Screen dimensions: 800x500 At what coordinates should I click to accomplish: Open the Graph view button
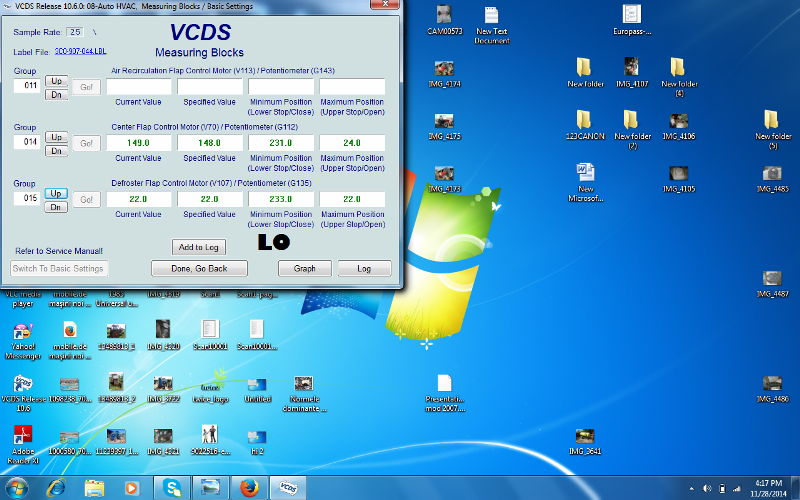pos(305,268)
